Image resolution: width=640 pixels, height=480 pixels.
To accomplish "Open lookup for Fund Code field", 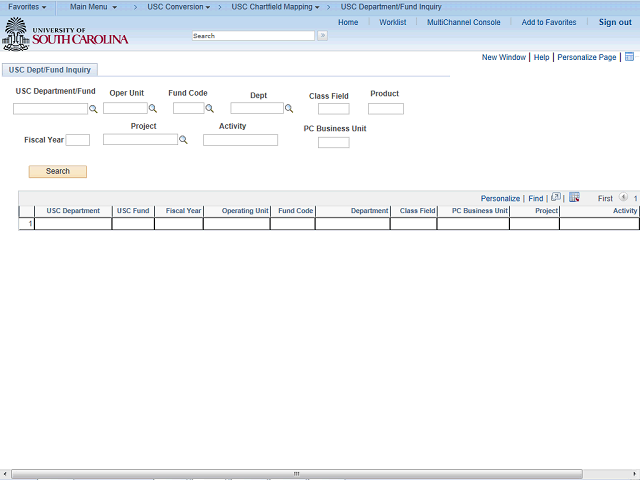I will [209, 109].
